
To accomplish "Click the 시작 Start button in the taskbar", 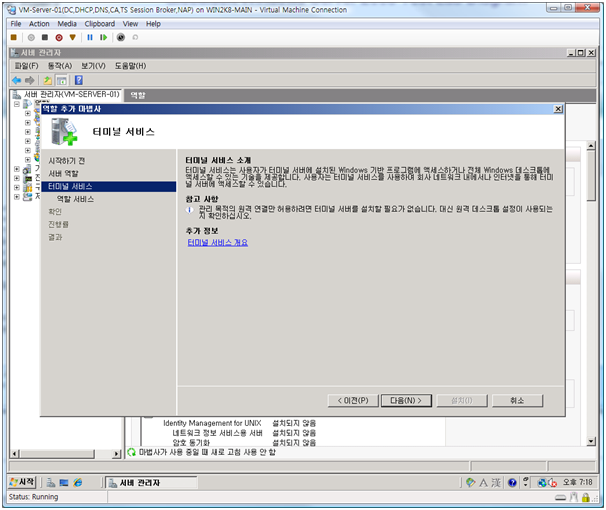I will [x=22, y=482].
